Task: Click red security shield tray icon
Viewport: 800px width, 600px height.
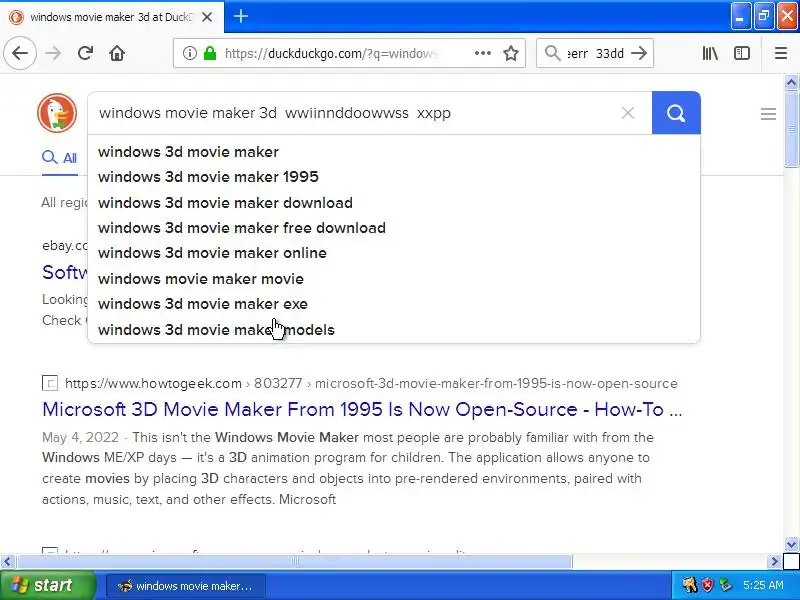Action: pyautogui.click(x=707, y=585)
